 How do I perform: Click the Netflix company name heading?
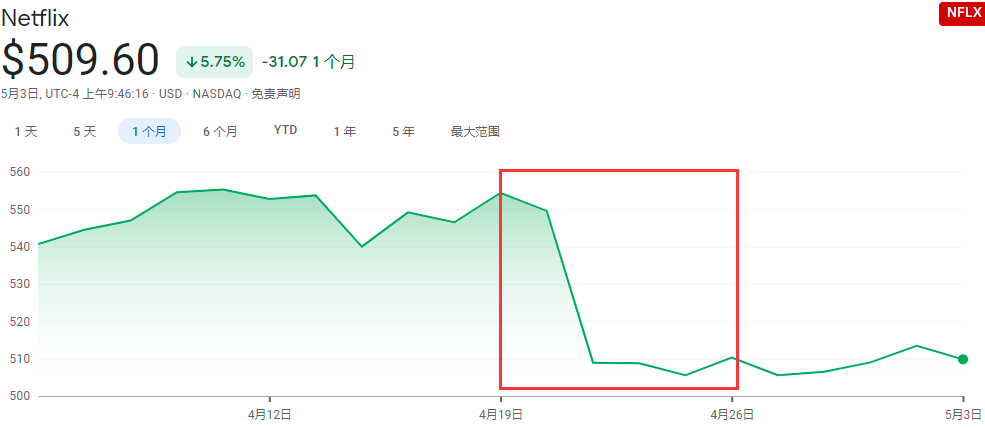(x=36, y=17)
